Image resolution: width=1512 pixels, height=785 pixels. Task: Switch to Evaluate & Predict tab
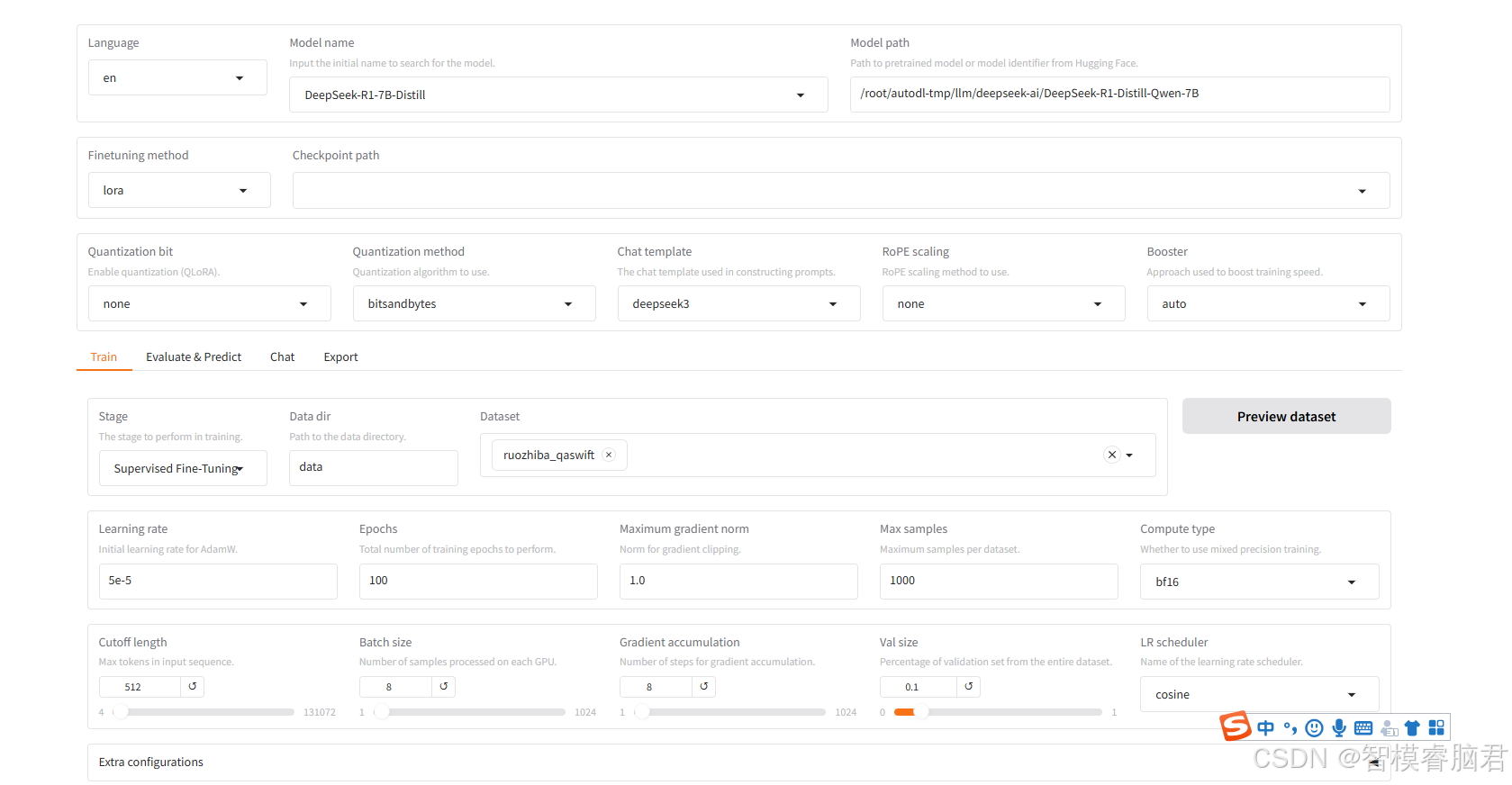(194, 356)
